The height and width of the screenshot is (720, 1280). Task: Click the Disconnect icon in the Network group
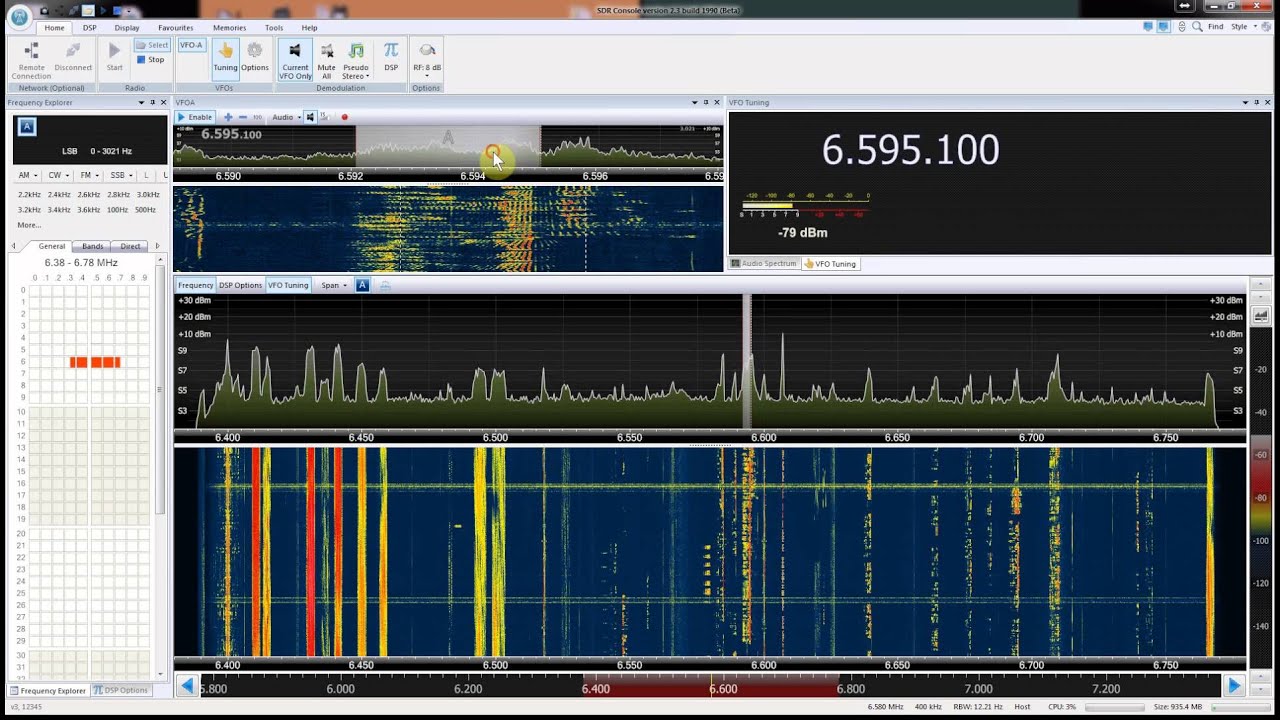73,50
